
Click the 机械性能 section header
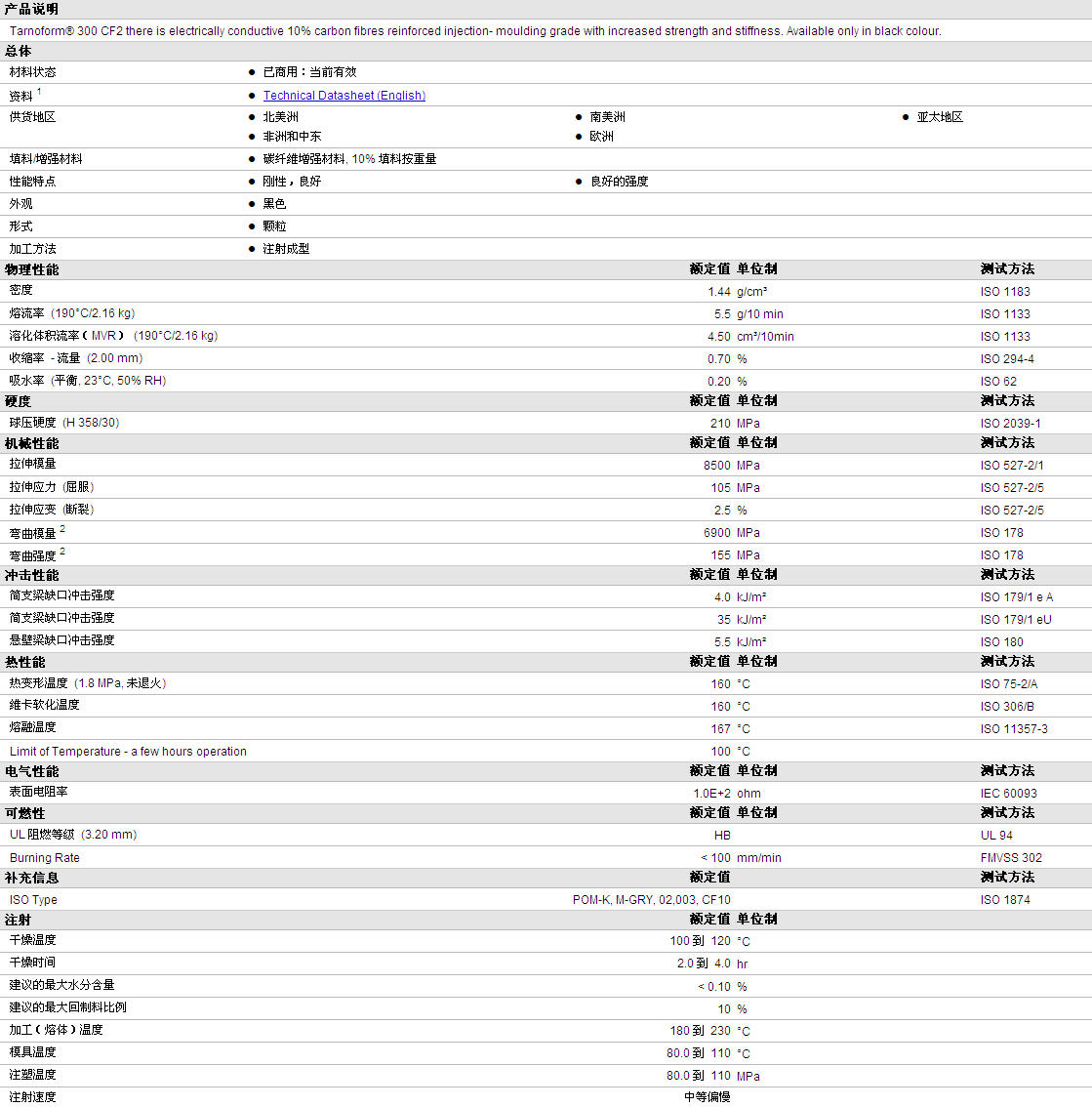(32, 443)
